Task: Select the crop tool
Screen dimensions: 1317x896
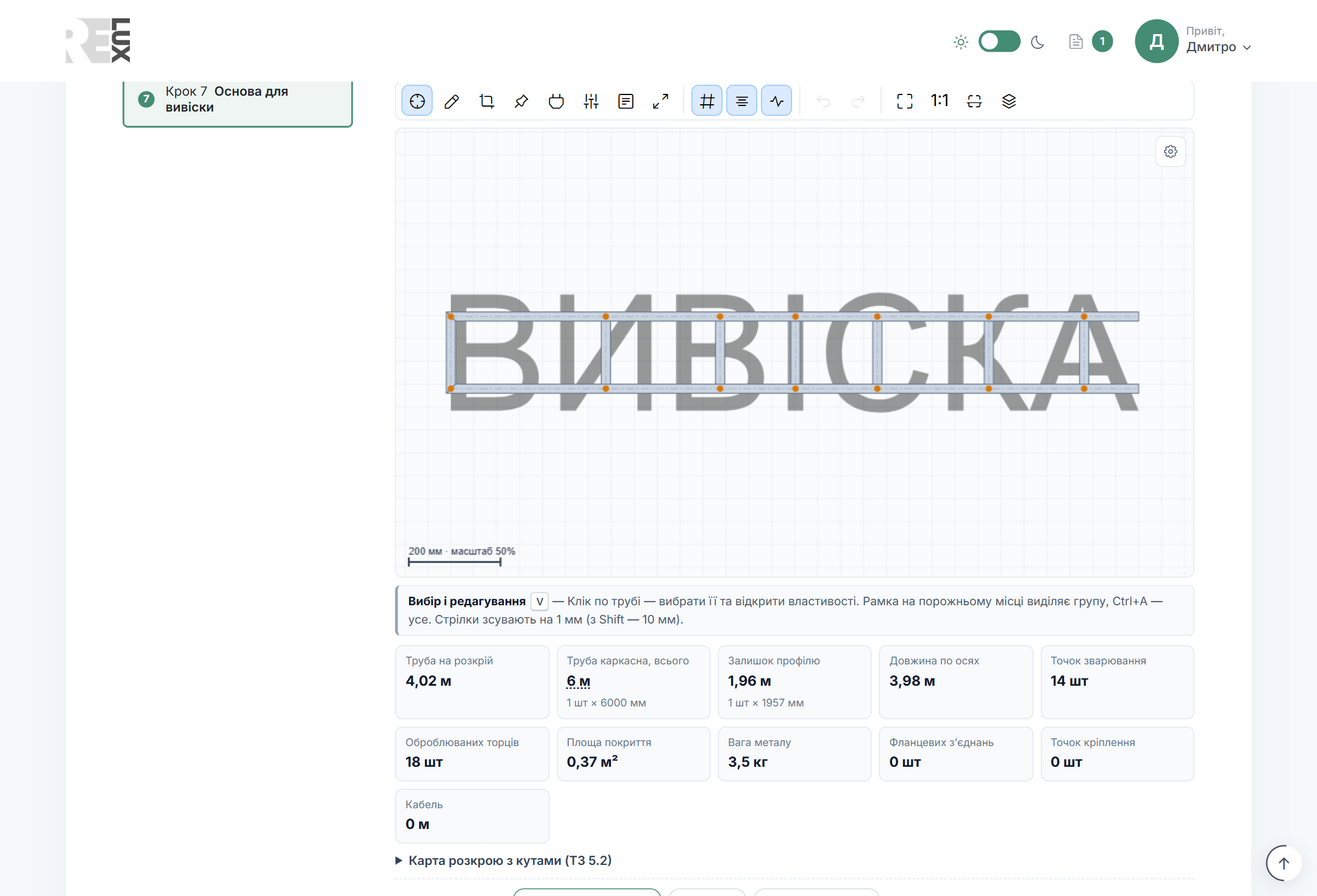Action: pos(487,101)
